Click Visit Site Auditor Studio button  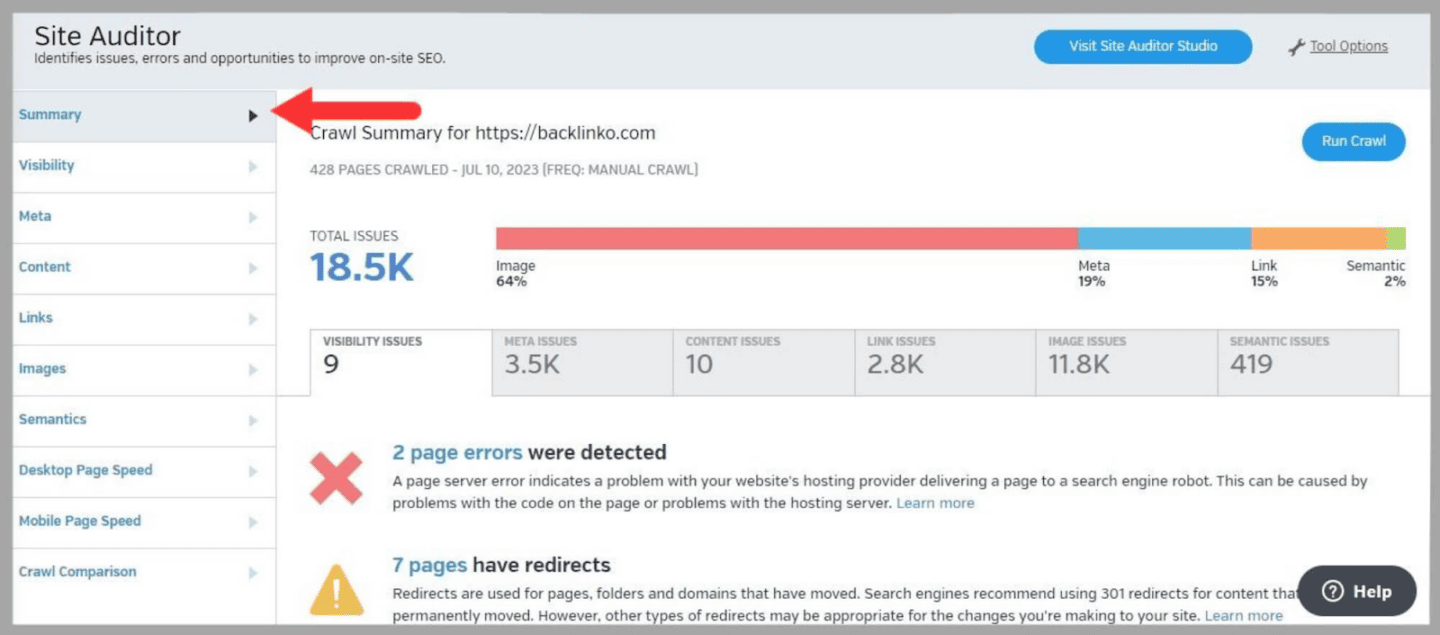(1142, 46)
